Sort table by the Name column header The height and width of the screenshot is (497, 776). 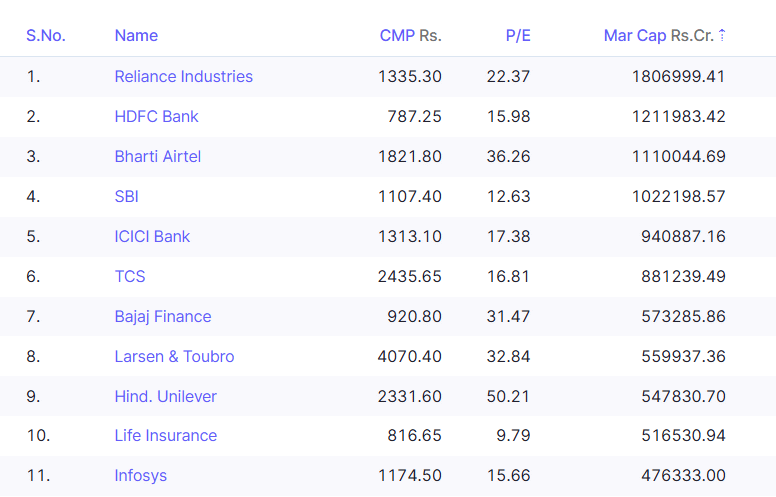pyautogui.click(x=136, y=36)
